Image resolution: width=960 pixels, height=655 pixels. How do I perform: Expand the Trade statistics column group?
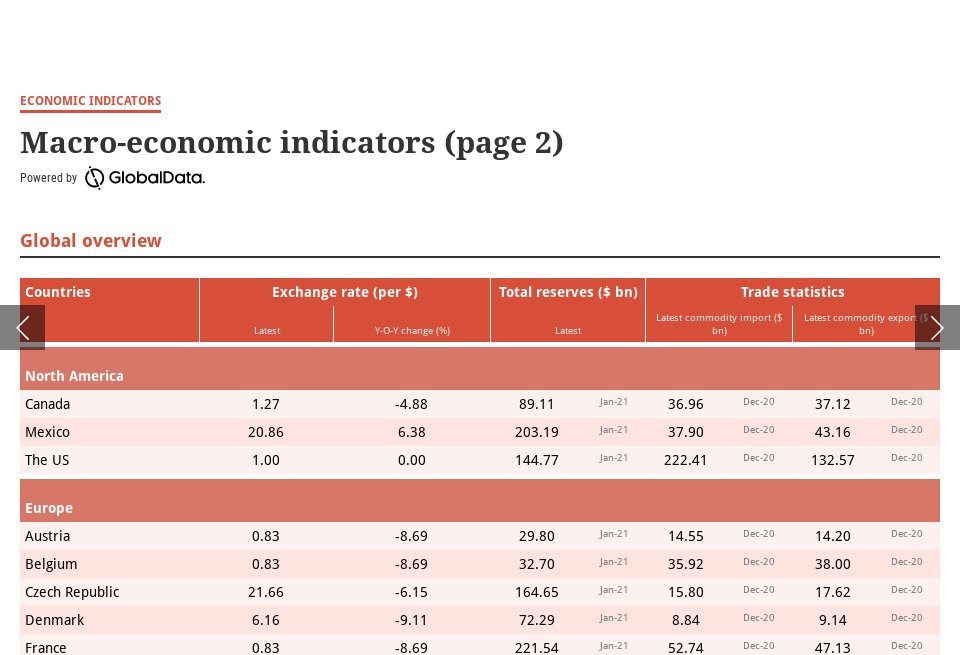(792, 292)
